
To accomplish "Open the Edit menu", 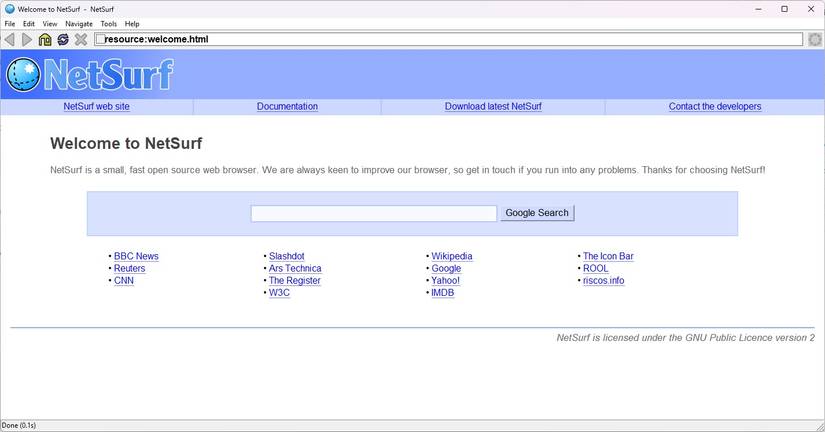I will coord(28,24).
